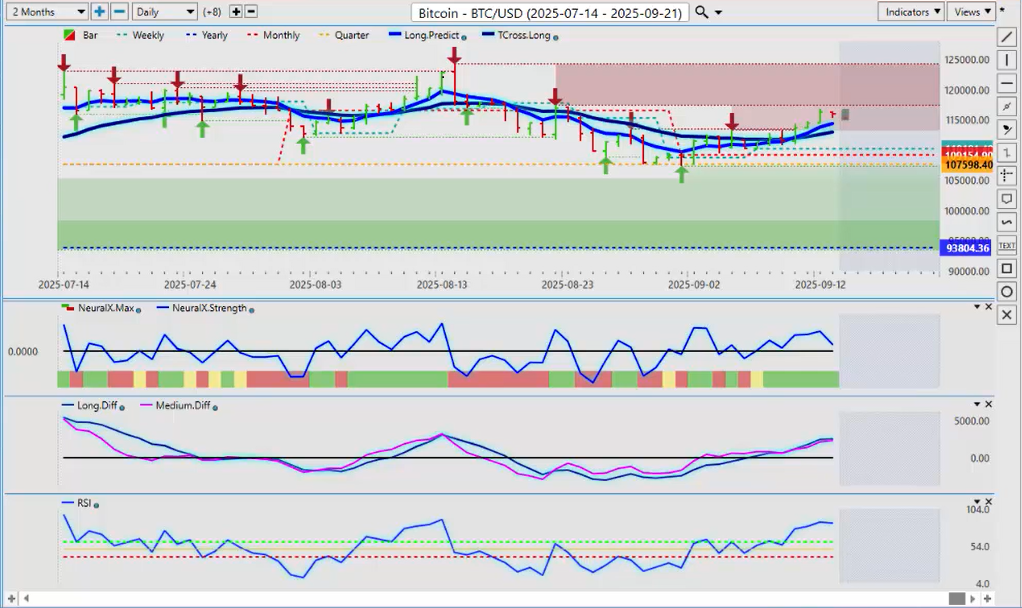1022x608 pixels.
Task: Click the NeuralX.Max legend label
Action: coord(106,308)
